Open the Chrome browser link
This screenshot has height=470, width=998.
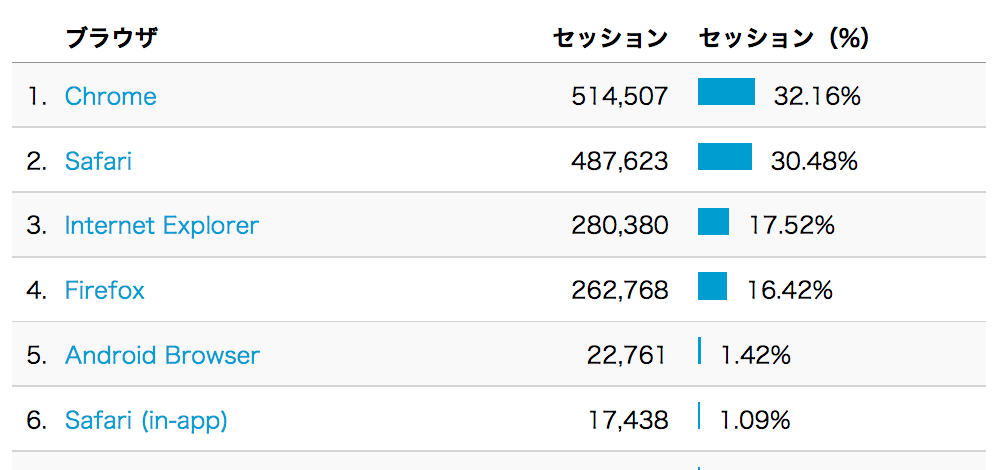tap(110, 96)
